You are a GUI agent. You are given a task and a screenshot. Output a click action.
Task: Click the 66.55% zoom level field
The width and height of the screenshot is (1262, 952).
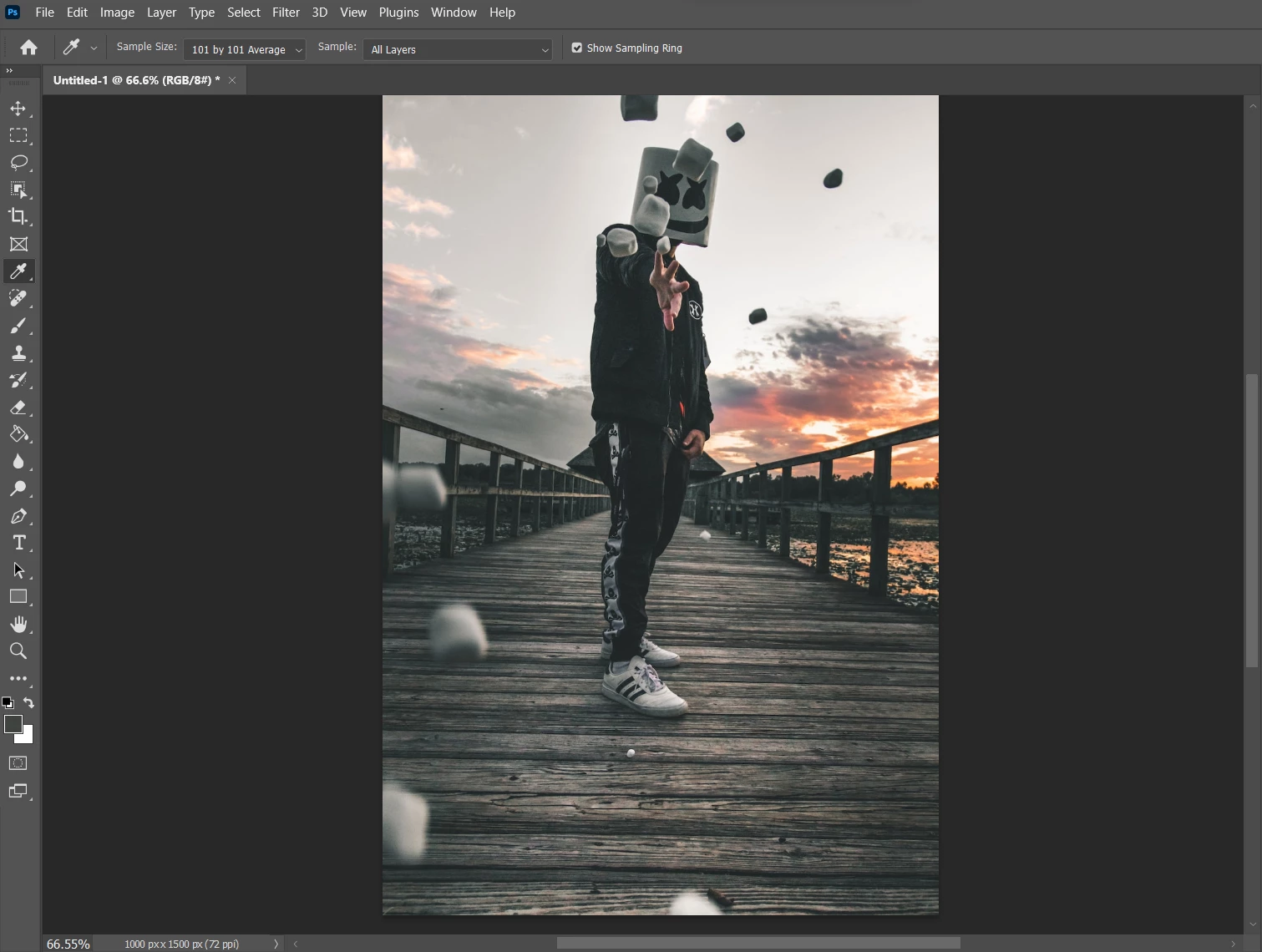tap(68, 944)
